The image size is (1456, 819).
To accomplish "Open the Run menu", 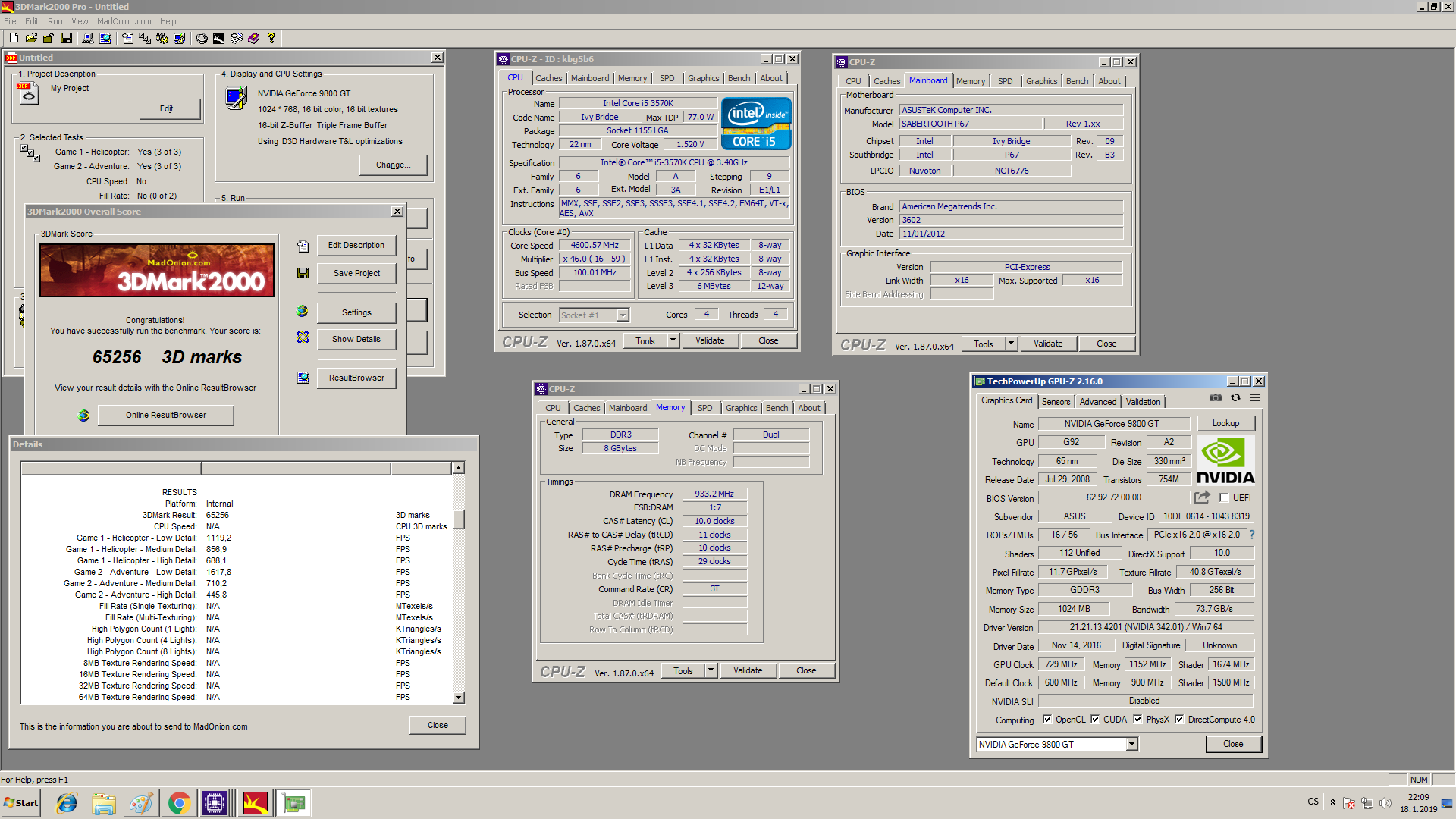I will pos(55,21).
